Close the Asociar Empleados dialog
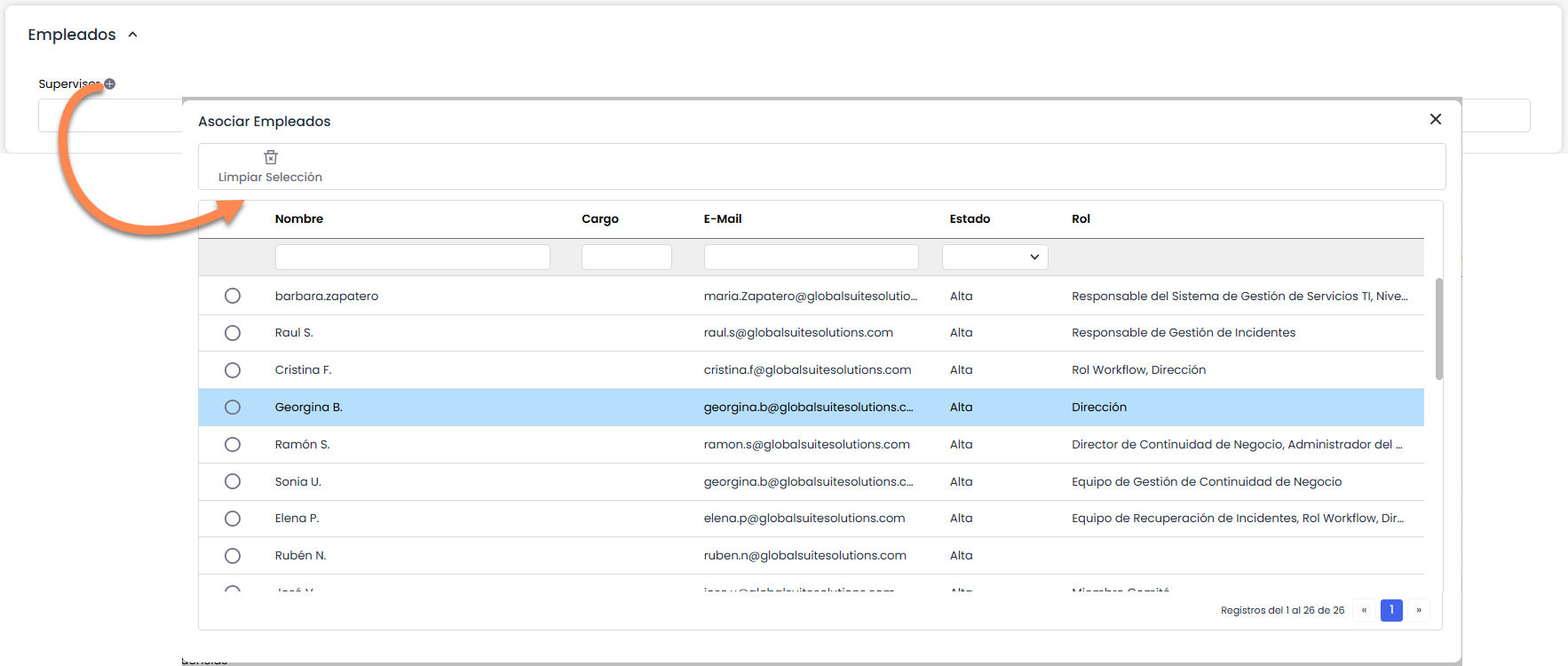1568x666 pixels. click(x=1435, y=119)
